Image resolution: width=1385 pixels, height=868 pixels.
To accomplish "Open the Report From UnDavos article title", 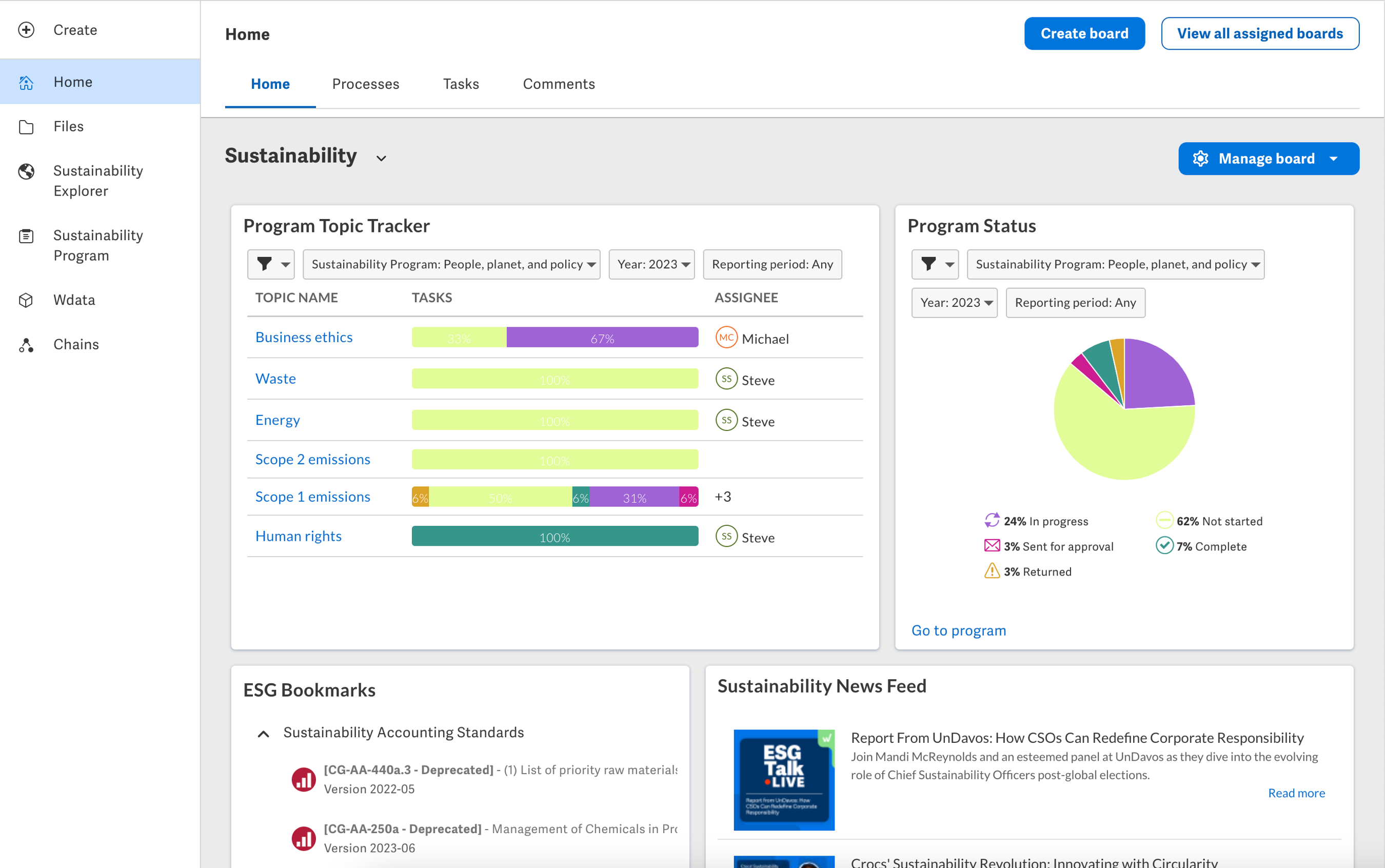I will tap(1077, 738).
